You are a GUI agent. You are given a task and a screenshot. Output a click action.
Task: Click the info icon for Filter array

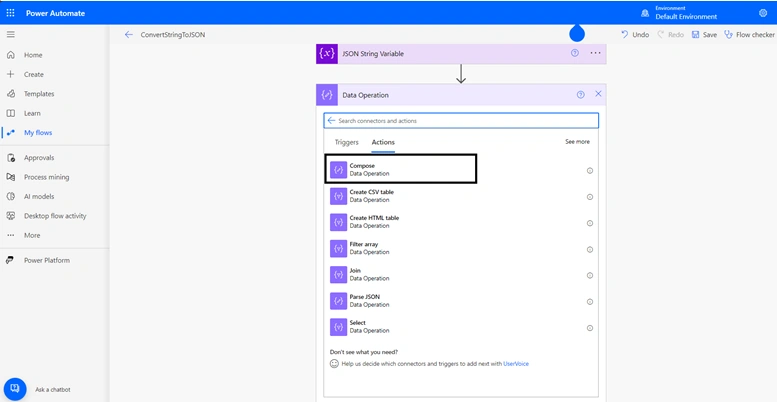tap(590, 249)
